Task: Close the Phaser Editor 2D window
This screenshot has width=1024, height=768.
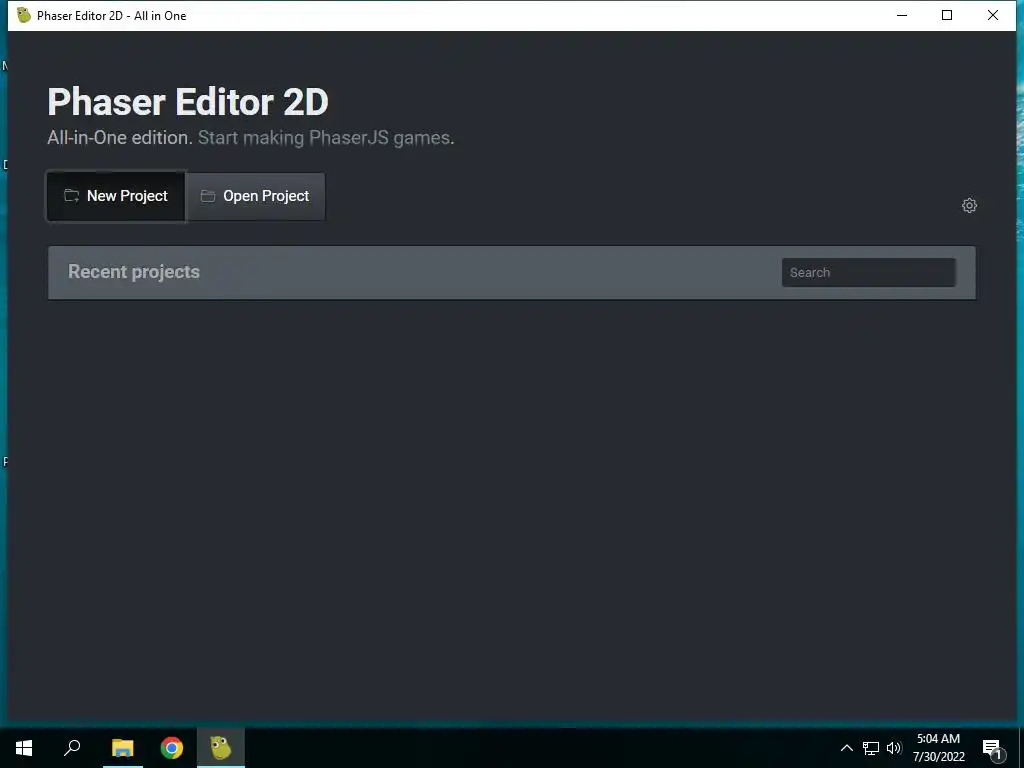Action: click(x=993, y=15)
